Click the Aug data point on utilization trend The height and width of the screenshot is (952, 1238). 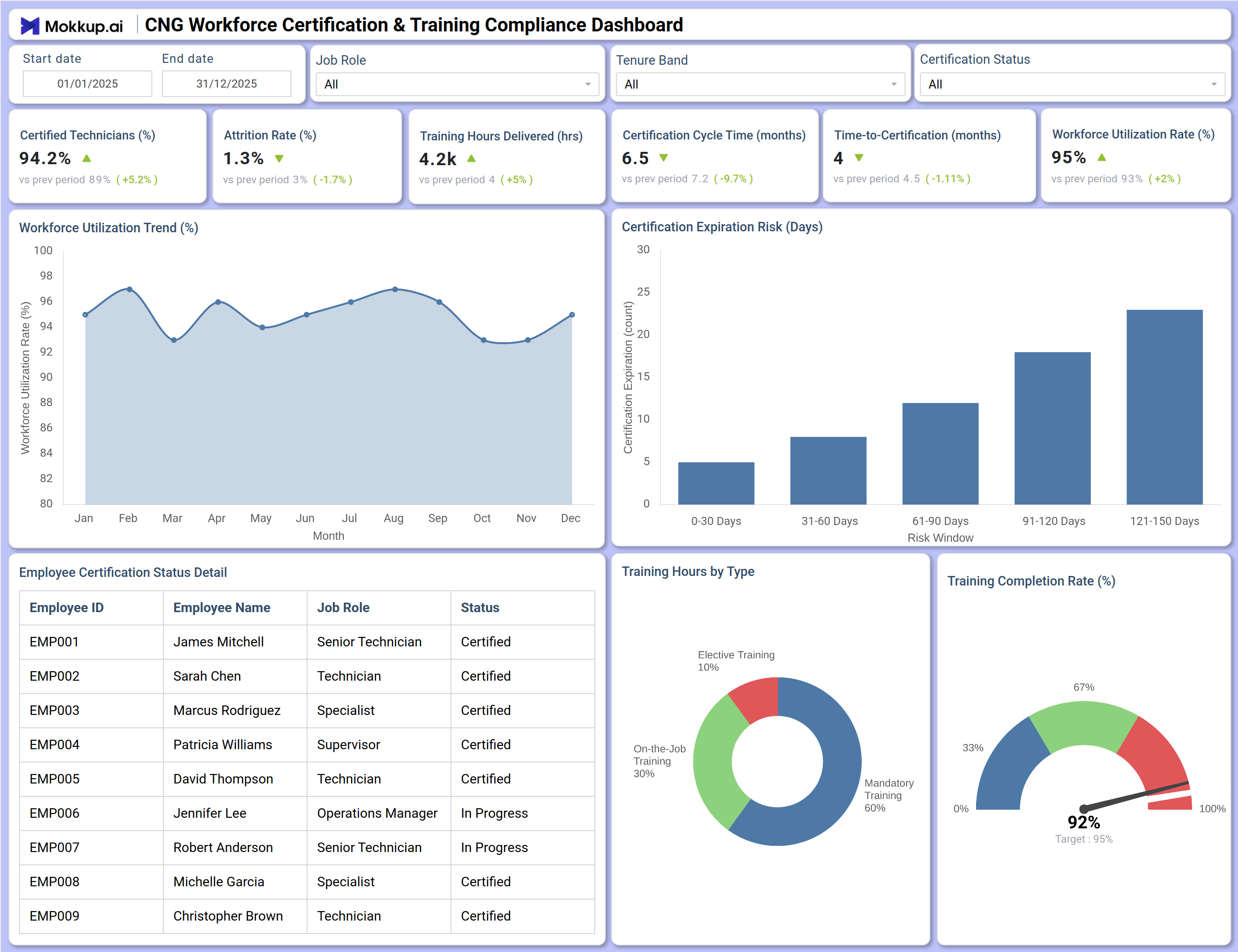[395, 289]
